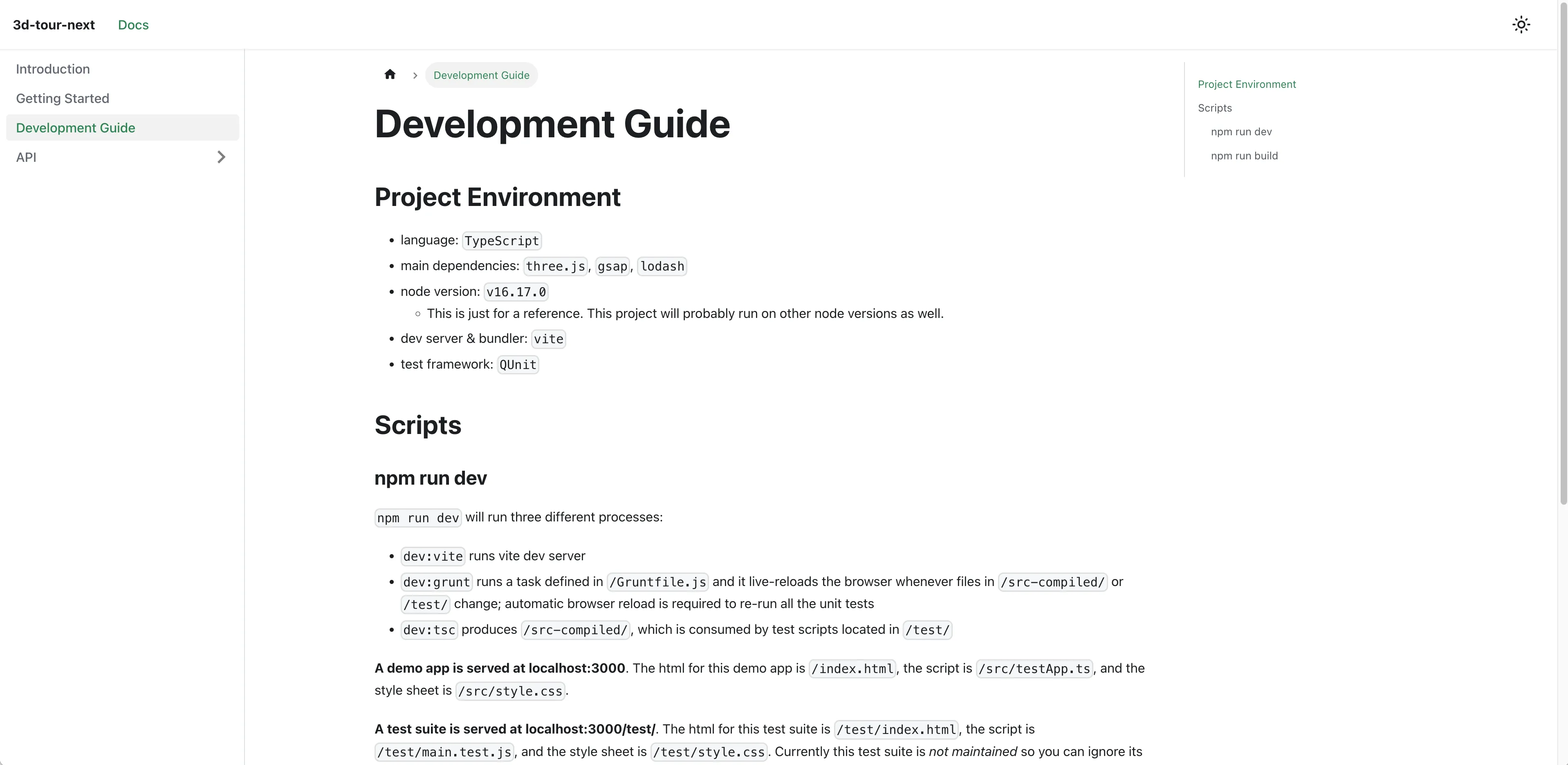The width and height of the screenshot is (1568, 765).
Task: Click the Development Guide breadcrumb pill
Action: coord(481,76)
